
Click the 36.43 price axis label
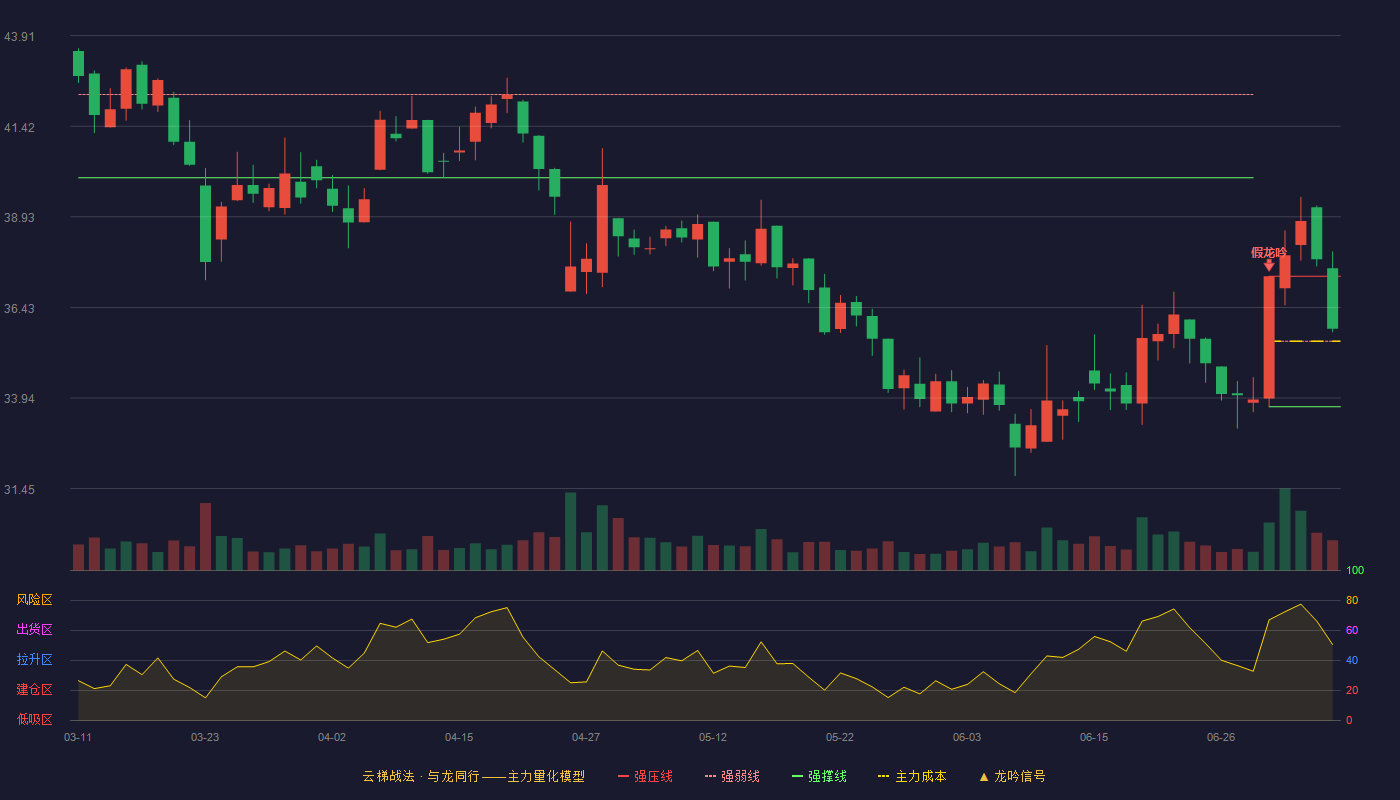tap(19, 308)
